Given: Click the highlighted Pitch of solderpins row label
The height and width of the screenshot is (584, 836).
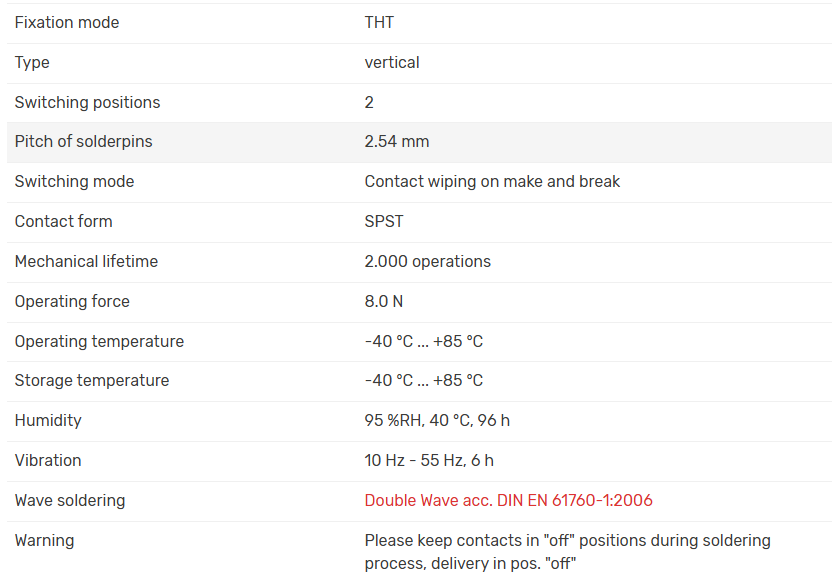Looking at the screenshot, I should click(x=84, y=142).
